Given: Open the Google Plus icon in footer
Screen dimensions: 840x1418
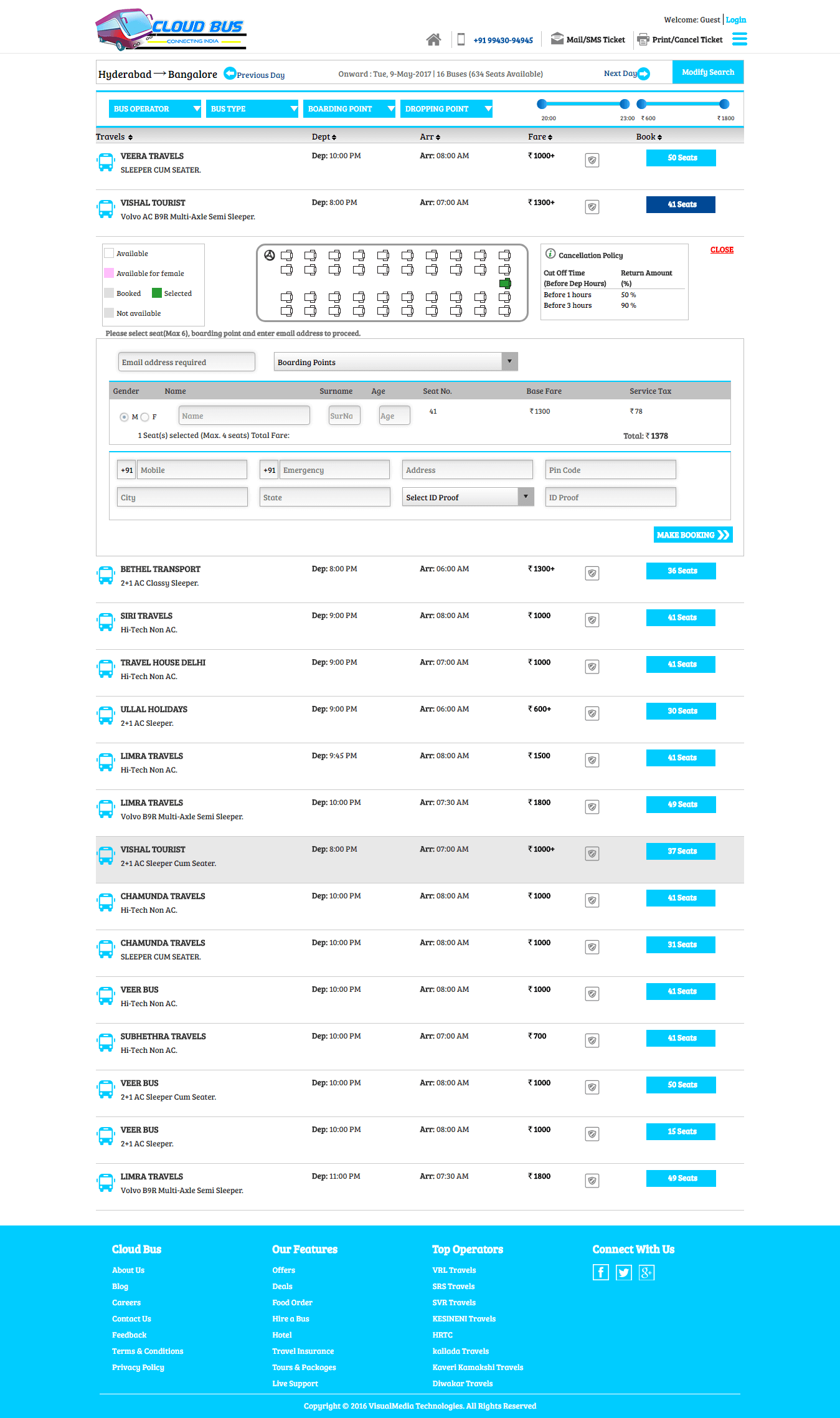Looking at the screenshot, I should tap(646, 1272).
